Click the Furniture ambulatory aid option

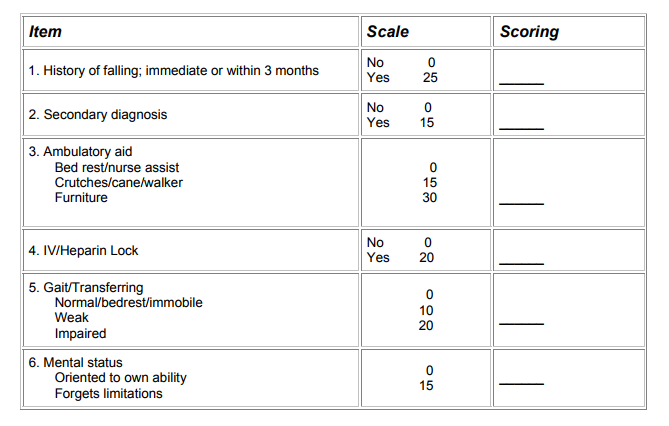81,197
